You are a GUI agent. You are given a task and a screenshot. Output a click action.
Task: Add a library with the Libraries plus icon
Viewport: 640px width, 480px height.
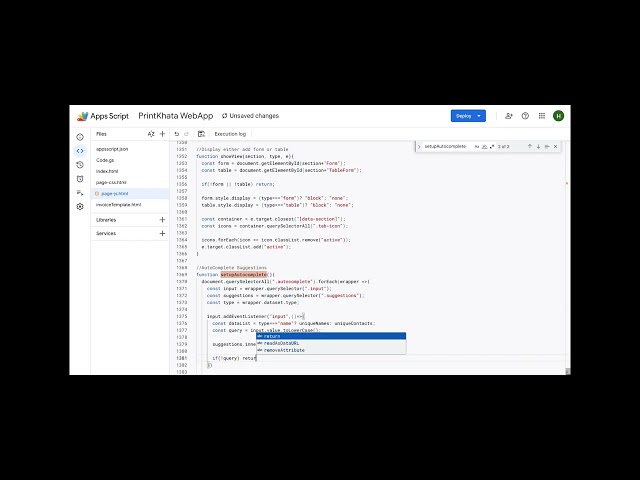point(162,220)
